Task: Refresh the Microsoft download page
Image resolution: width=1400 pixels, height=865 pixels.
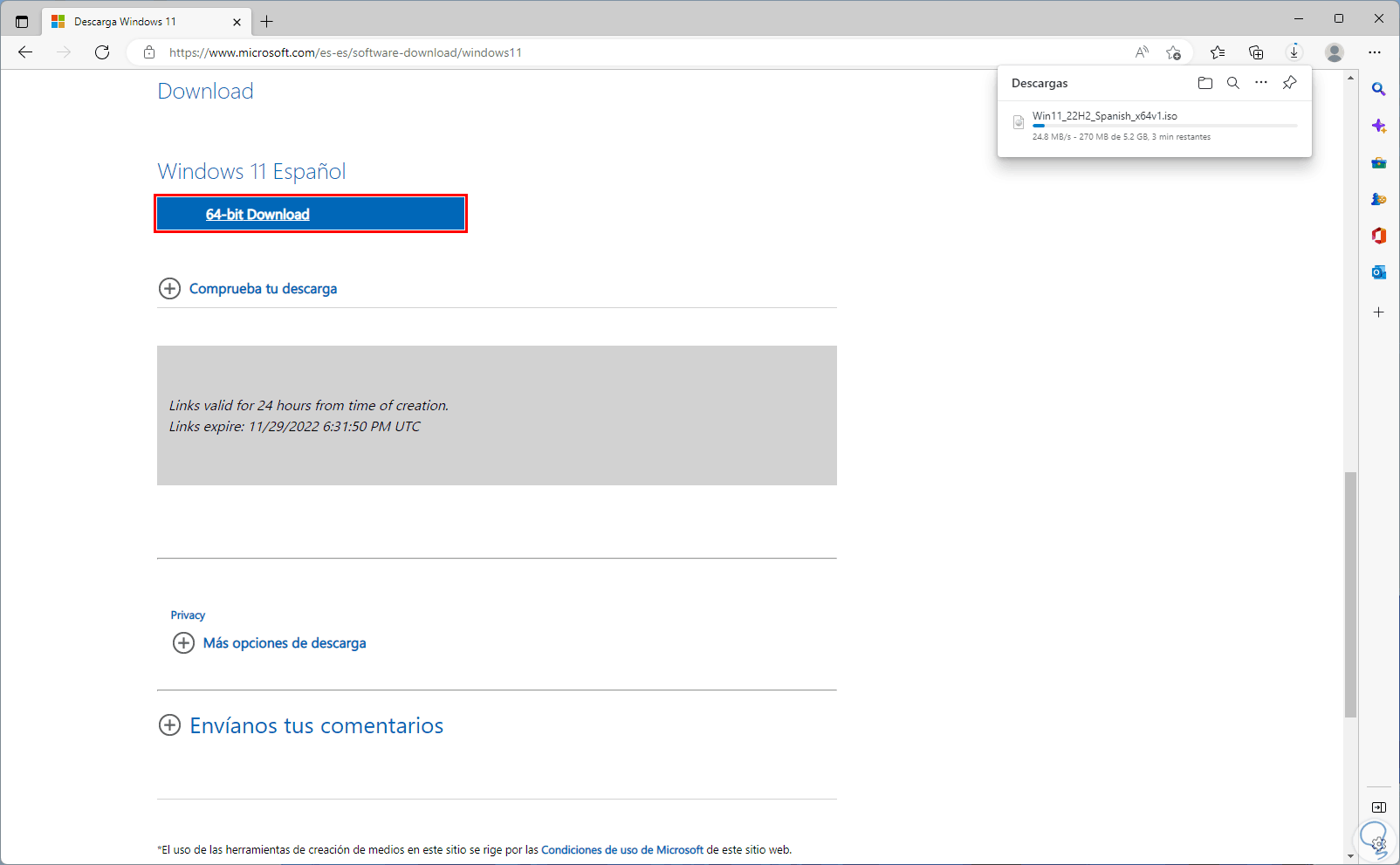Action: [x=102, y=52]
